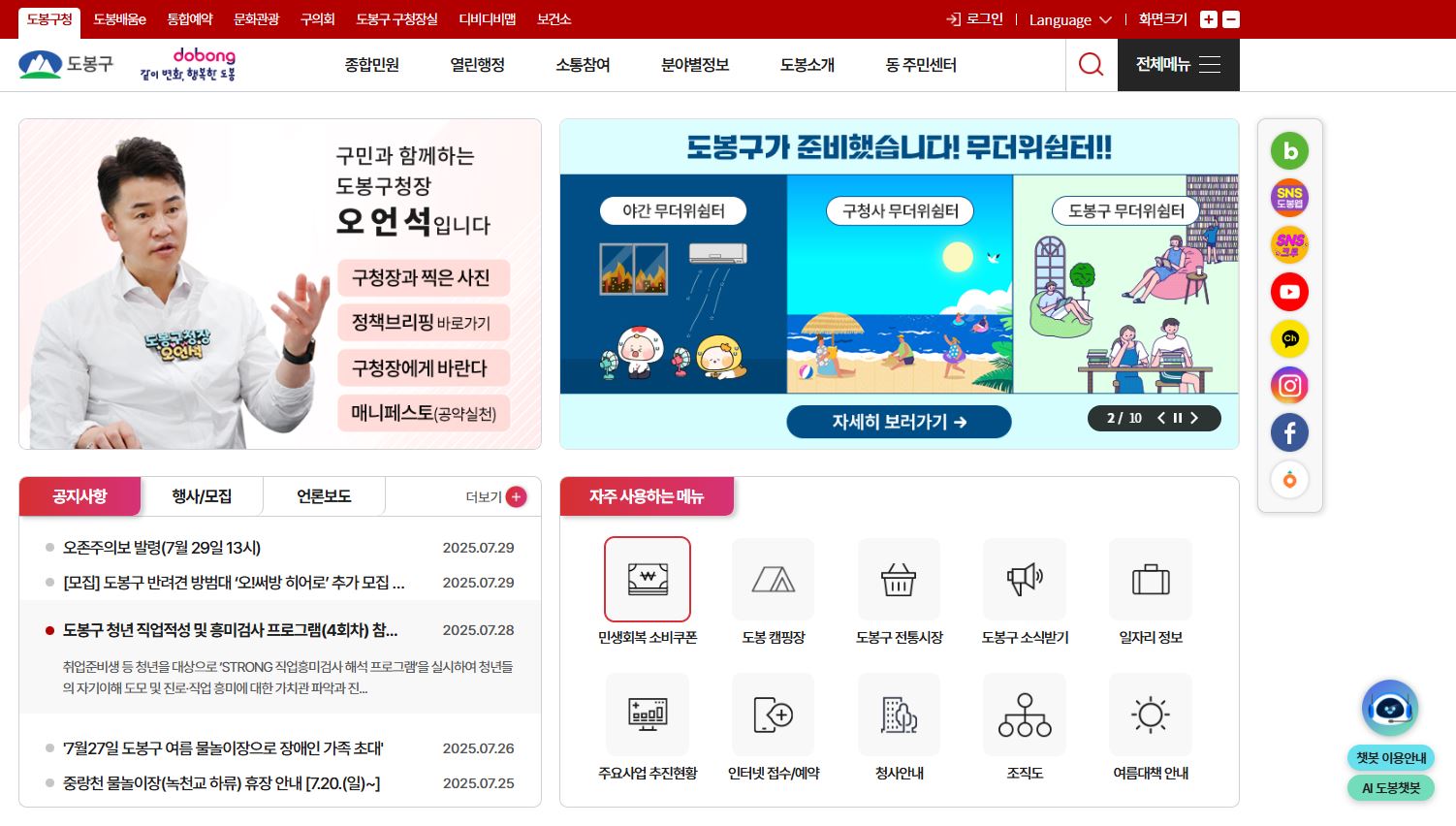The image size is (1456, 826).
Task: Open notice 여름 물놀이장으로 장애인 가족 초대
Action: [223, 748]
